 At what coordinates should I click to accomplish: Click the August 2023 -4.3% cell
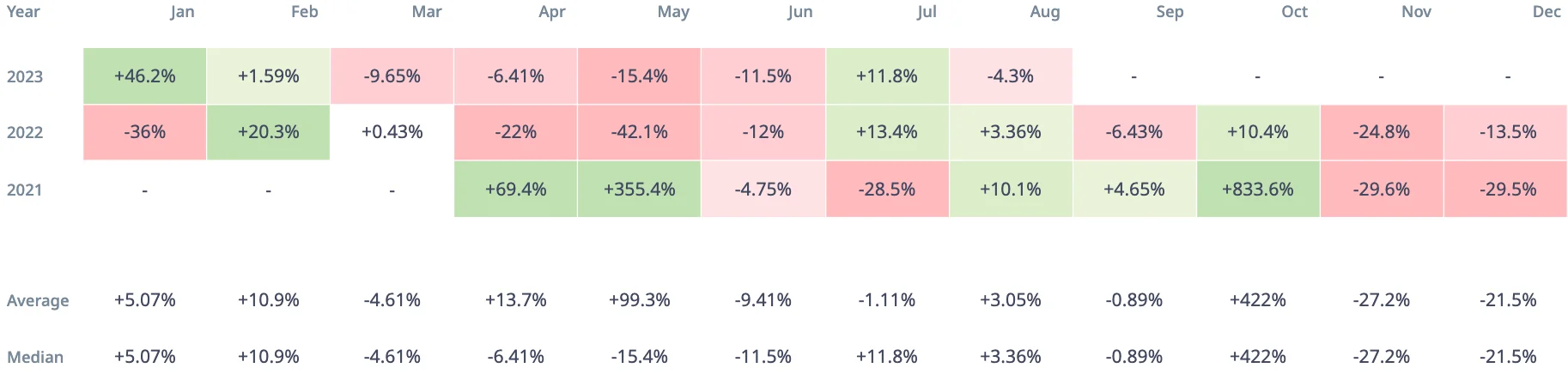[x=1010, y=76]
